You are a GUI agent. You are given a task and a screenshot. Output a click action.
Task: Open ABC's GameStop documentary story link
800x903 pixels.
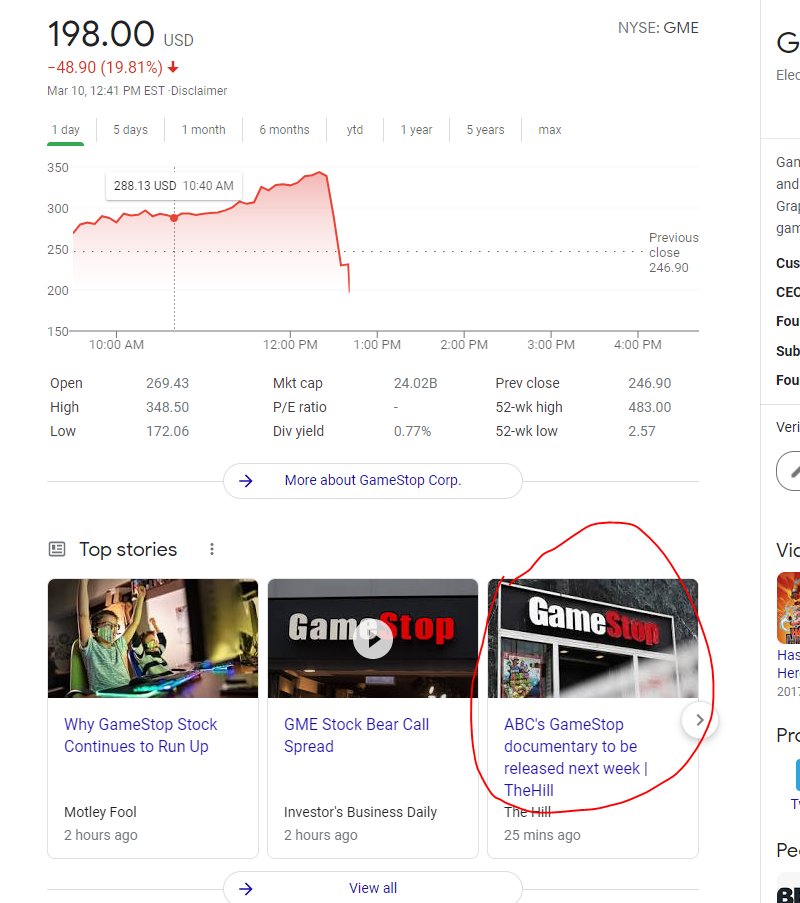575,757
